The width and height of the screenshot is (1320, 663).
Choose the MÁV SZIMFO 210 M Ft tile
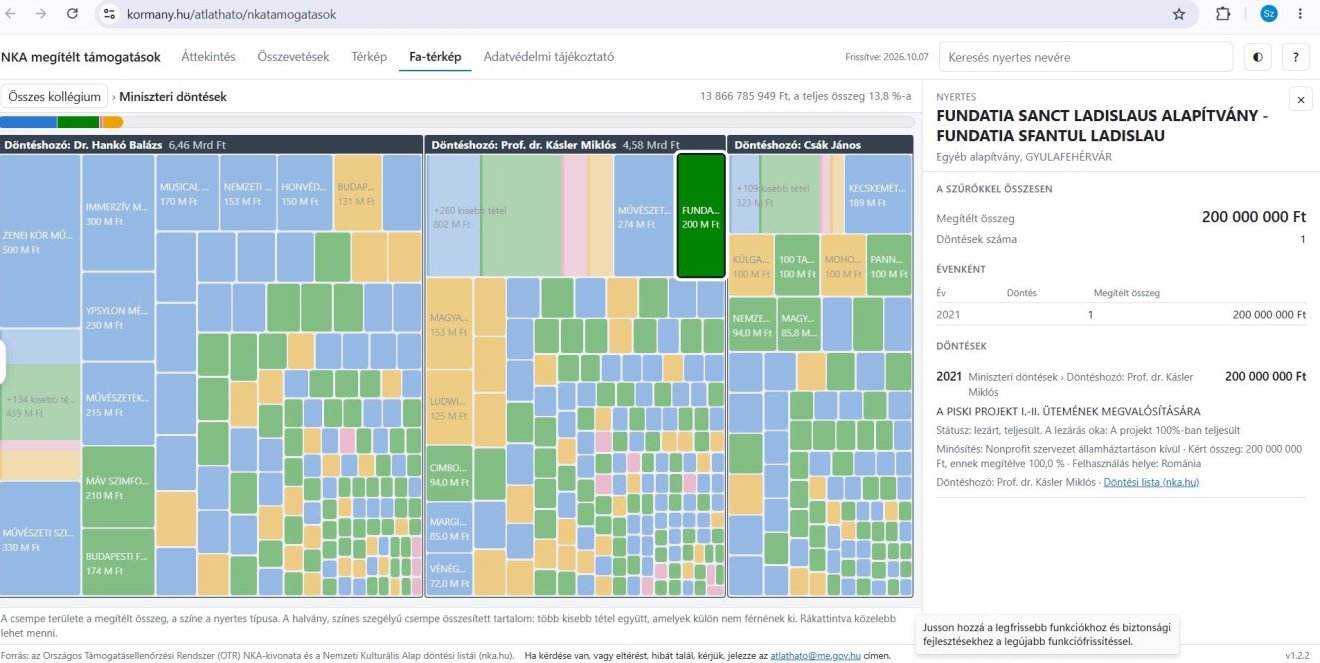click(x=118, y=487)
